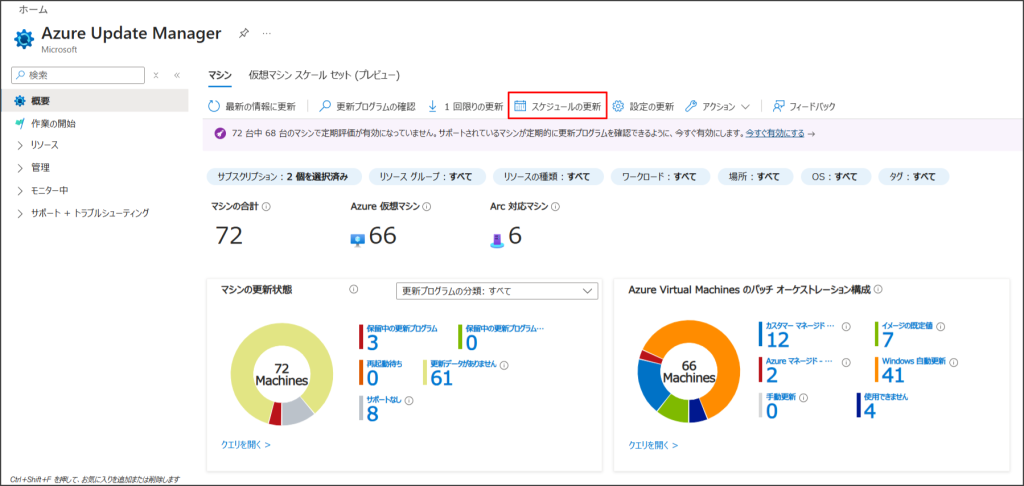Image resolution: width=1024 pixels, height=486 pixels.
Task: Expand リソース in the left navigation
Action: (x=45, y=145)
